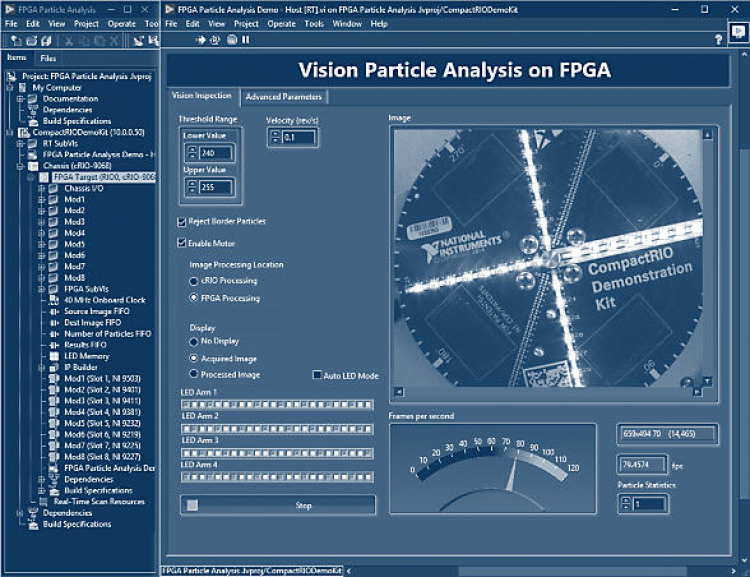Pause execution with the Pause icon
Image resolution: width=750 pixels, height=577 pixels.
(x=246, y=40)
